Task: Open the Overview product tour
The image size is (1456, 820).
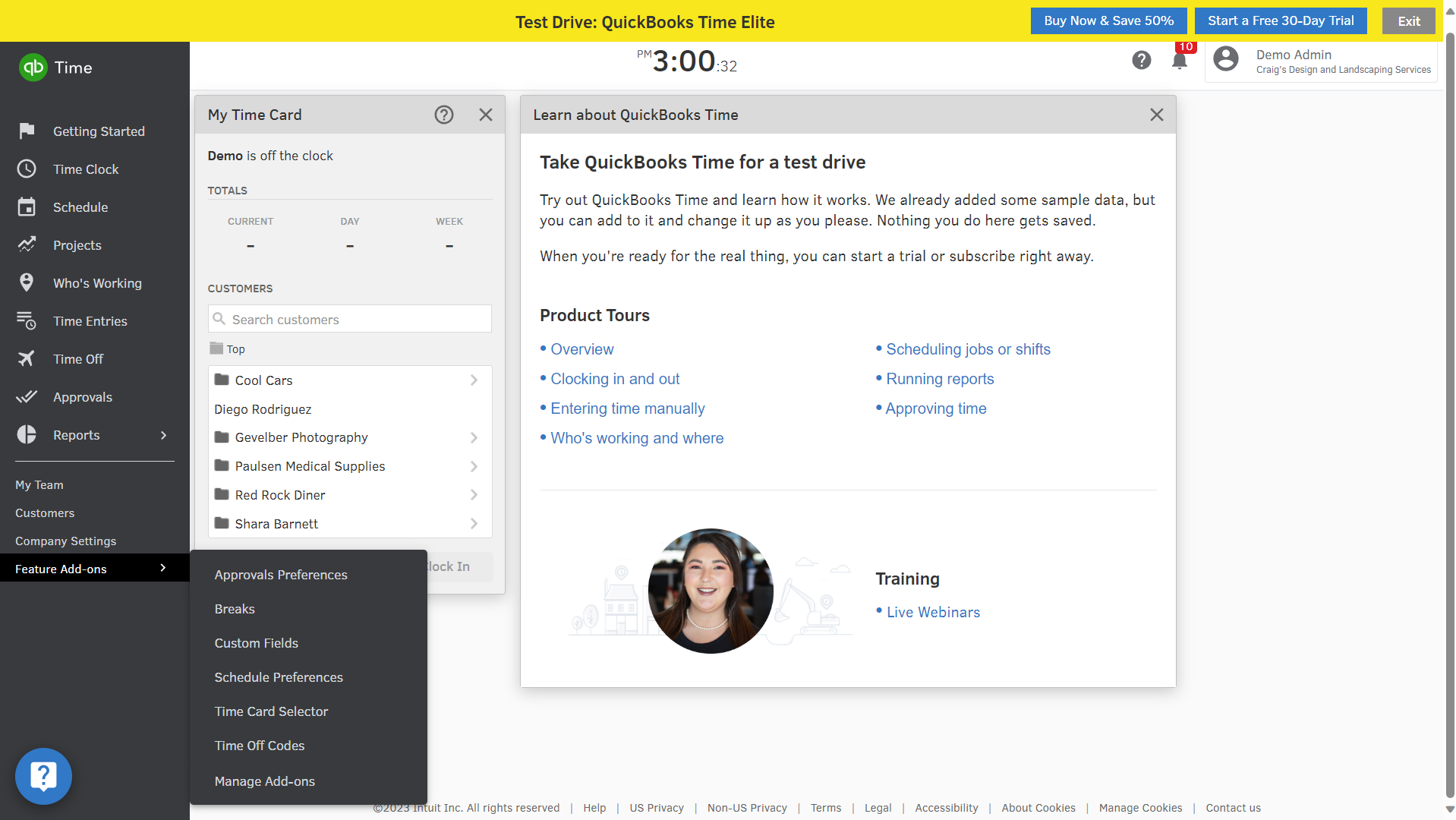Action: tap(582, 349)
